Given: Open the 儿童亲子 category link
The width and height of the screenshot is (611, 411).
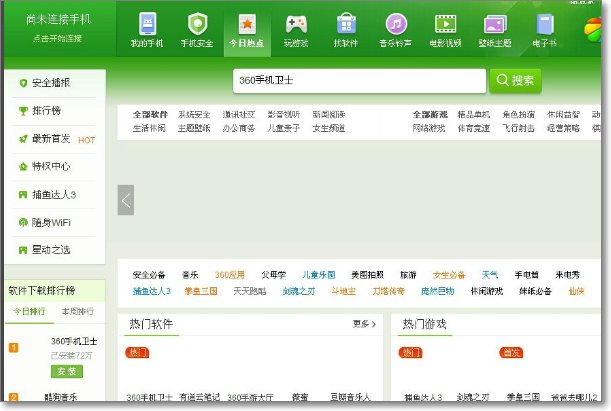Looking at the screenshot, I should pos(284,128).
